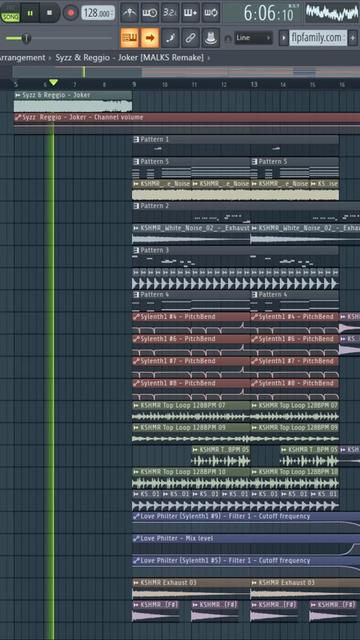Select the second Pattern 5 clip title
Viewport: 360px width, 640px height.
(273, 162)
